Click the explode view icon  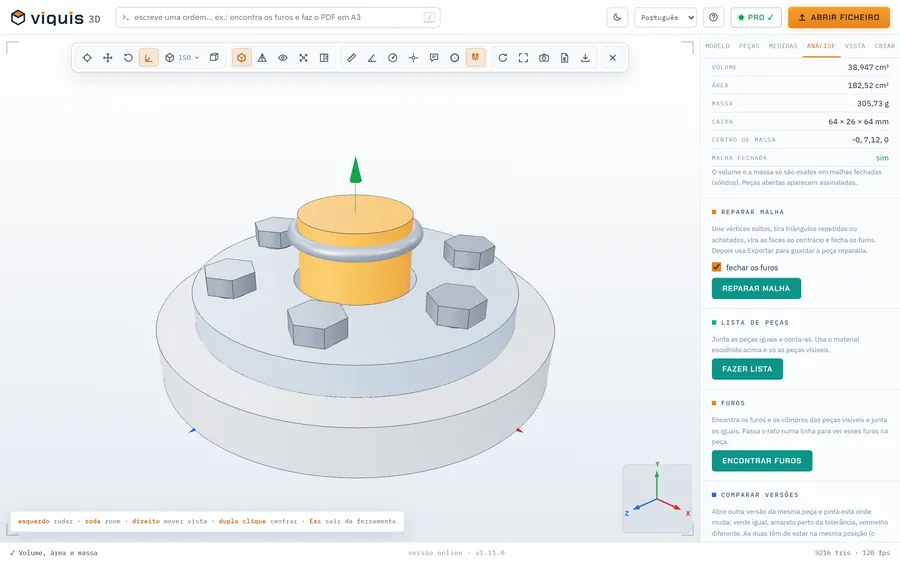pyautogui.click(x=304, y=57)
